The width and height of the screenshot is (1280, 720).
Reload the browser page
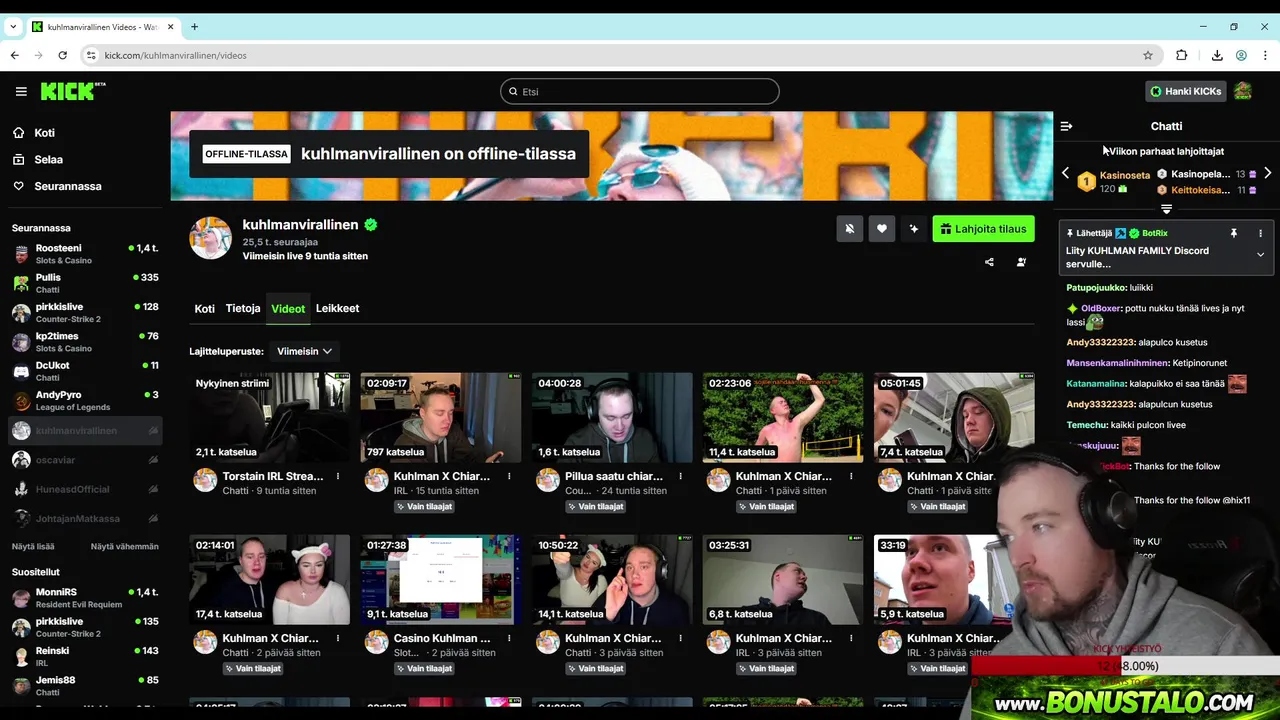tap(63, 55)
